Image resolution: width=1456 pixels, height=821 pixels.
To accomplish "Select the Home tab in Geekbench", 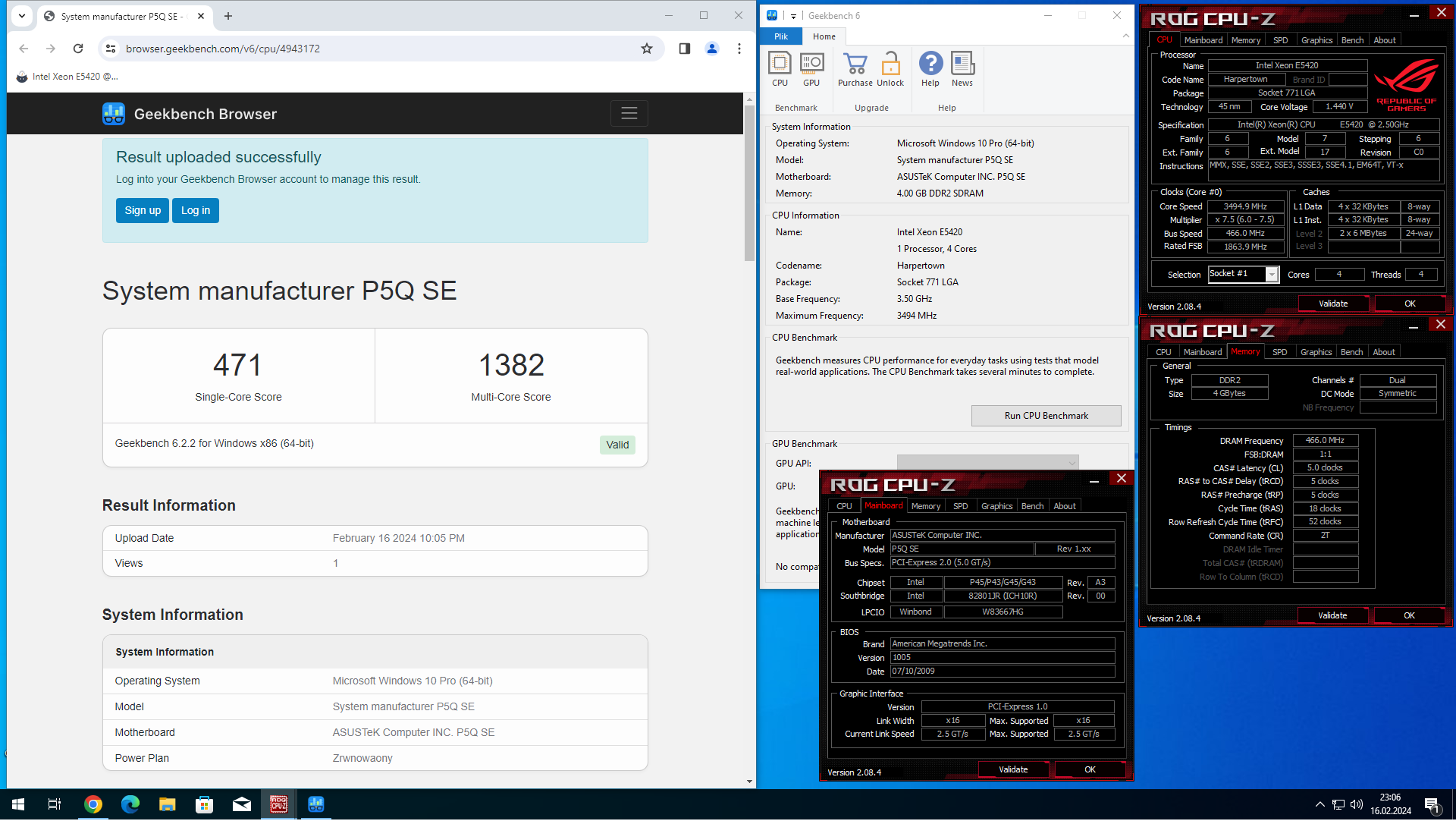I will tap(824, 36).
